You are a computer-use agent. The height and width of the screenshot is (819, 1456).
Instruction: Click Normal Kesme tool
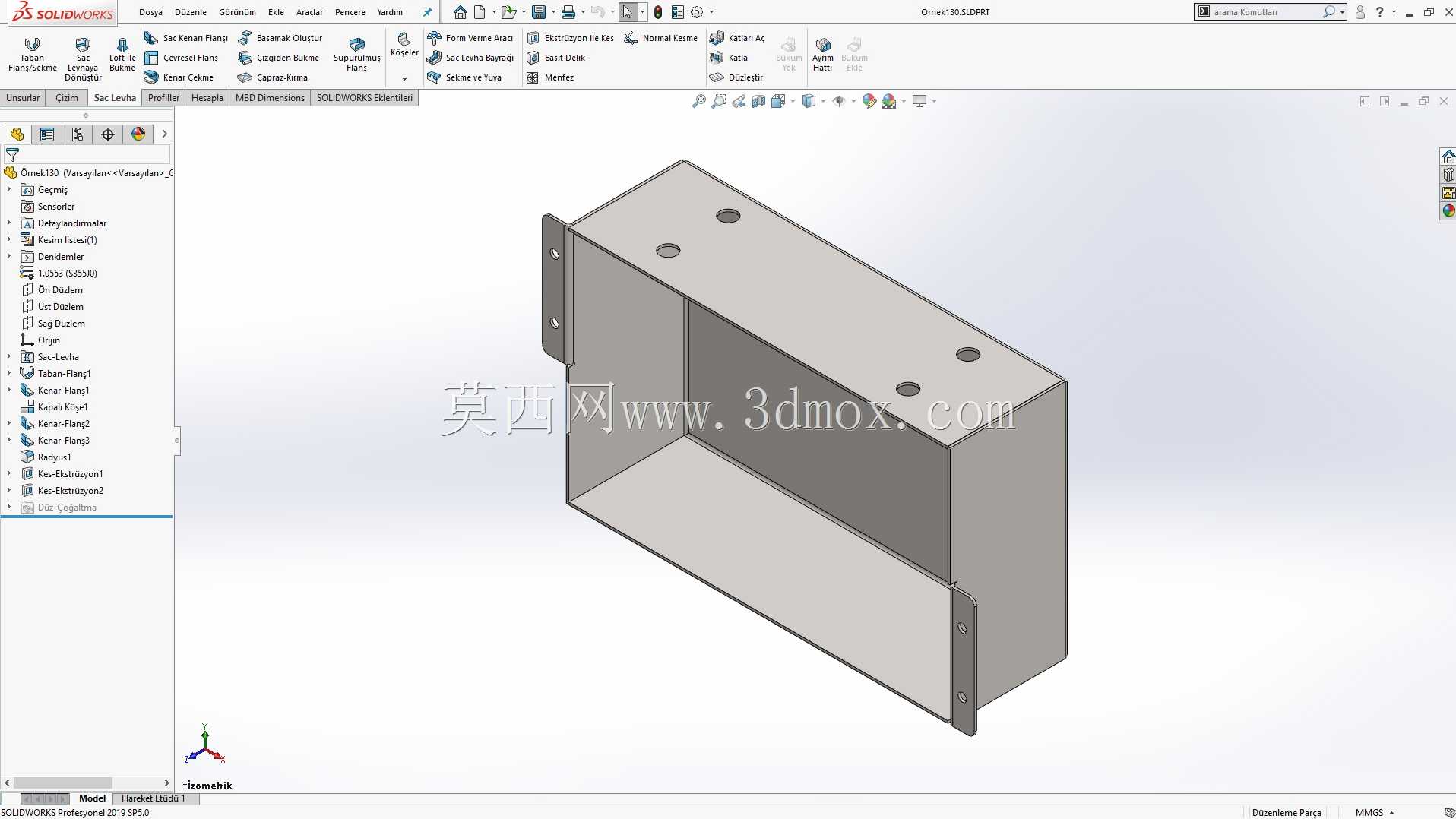(660, 38)
